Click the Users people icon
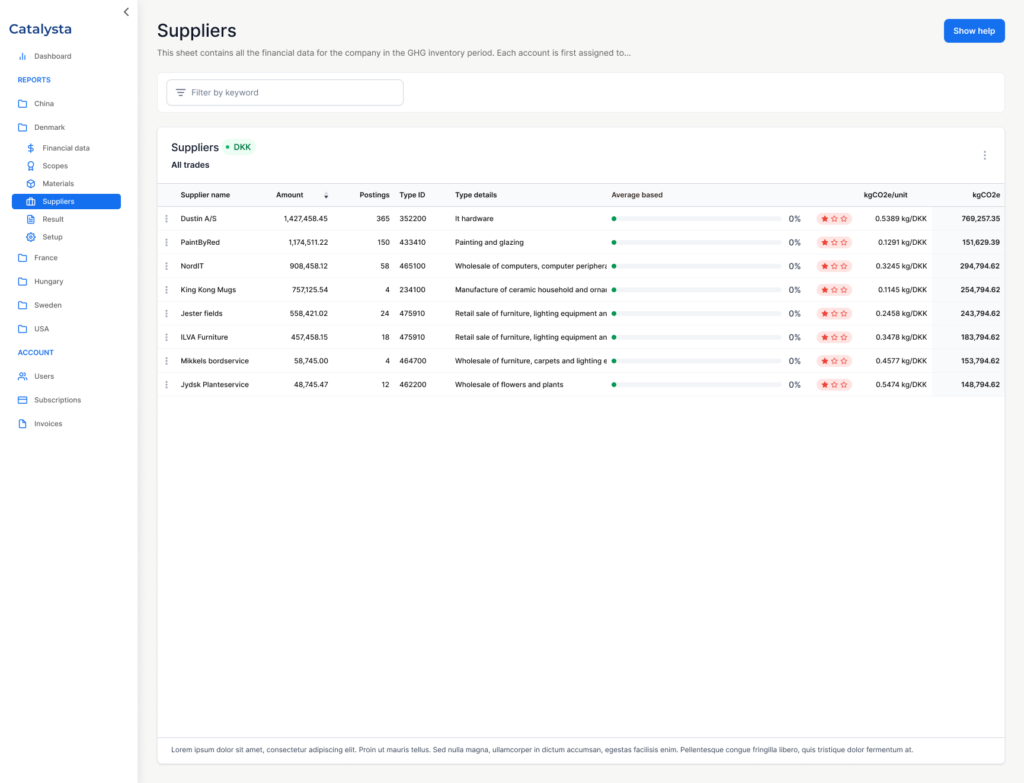 [x=23, y=376]
